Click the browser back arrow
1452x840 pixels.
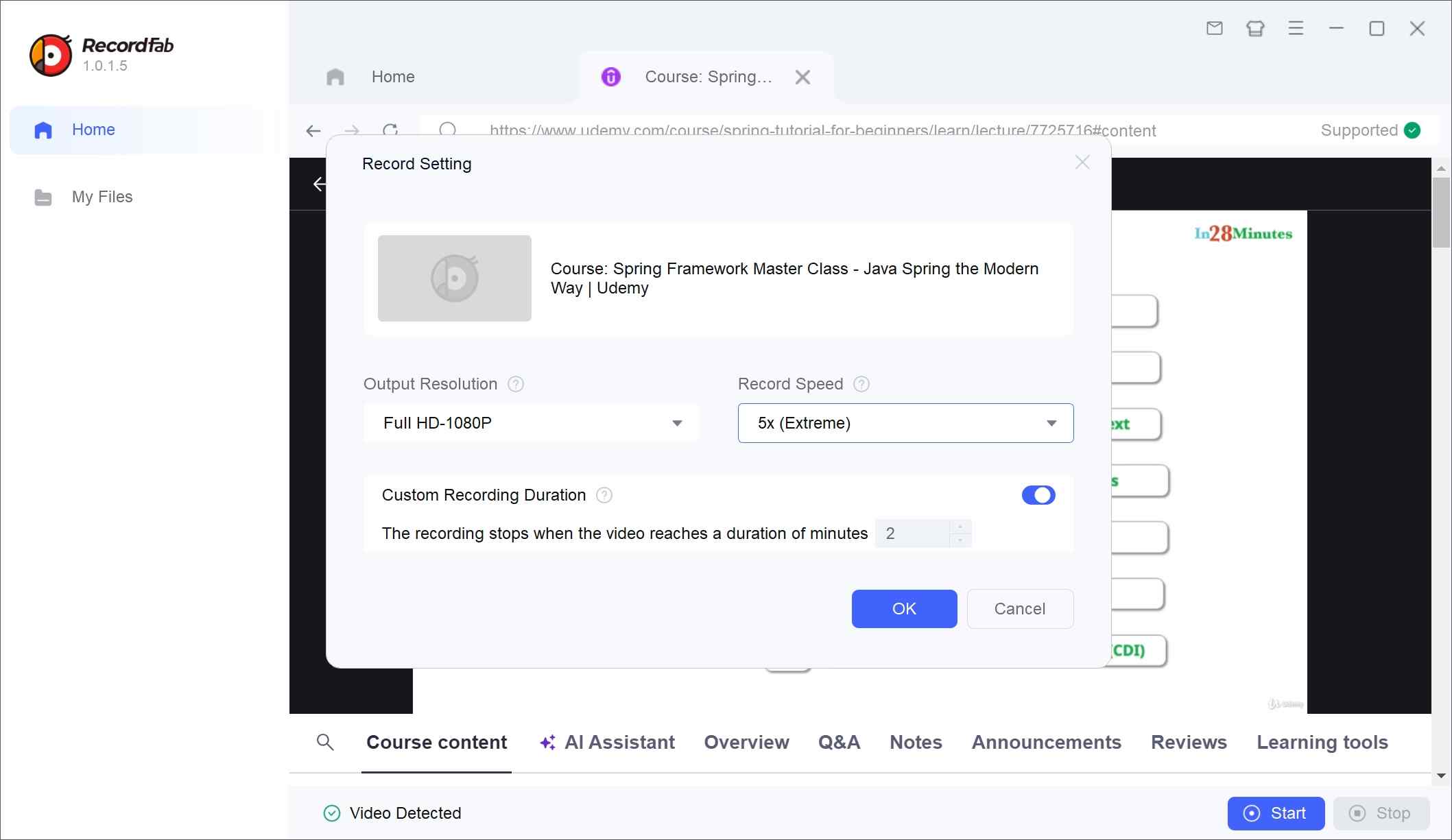point(313,130)
